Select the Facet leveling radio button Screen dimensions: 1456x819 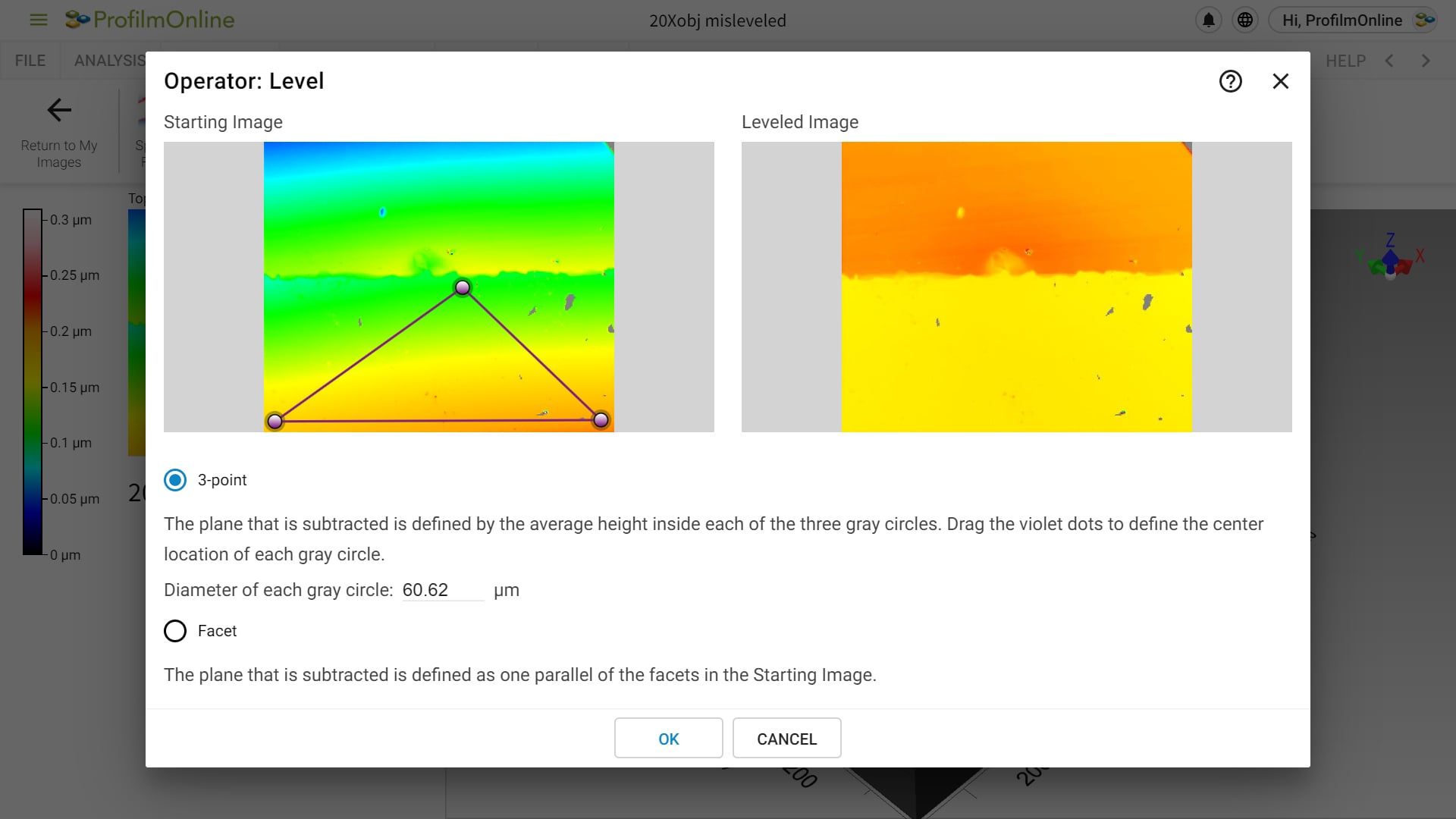point(174,631)
